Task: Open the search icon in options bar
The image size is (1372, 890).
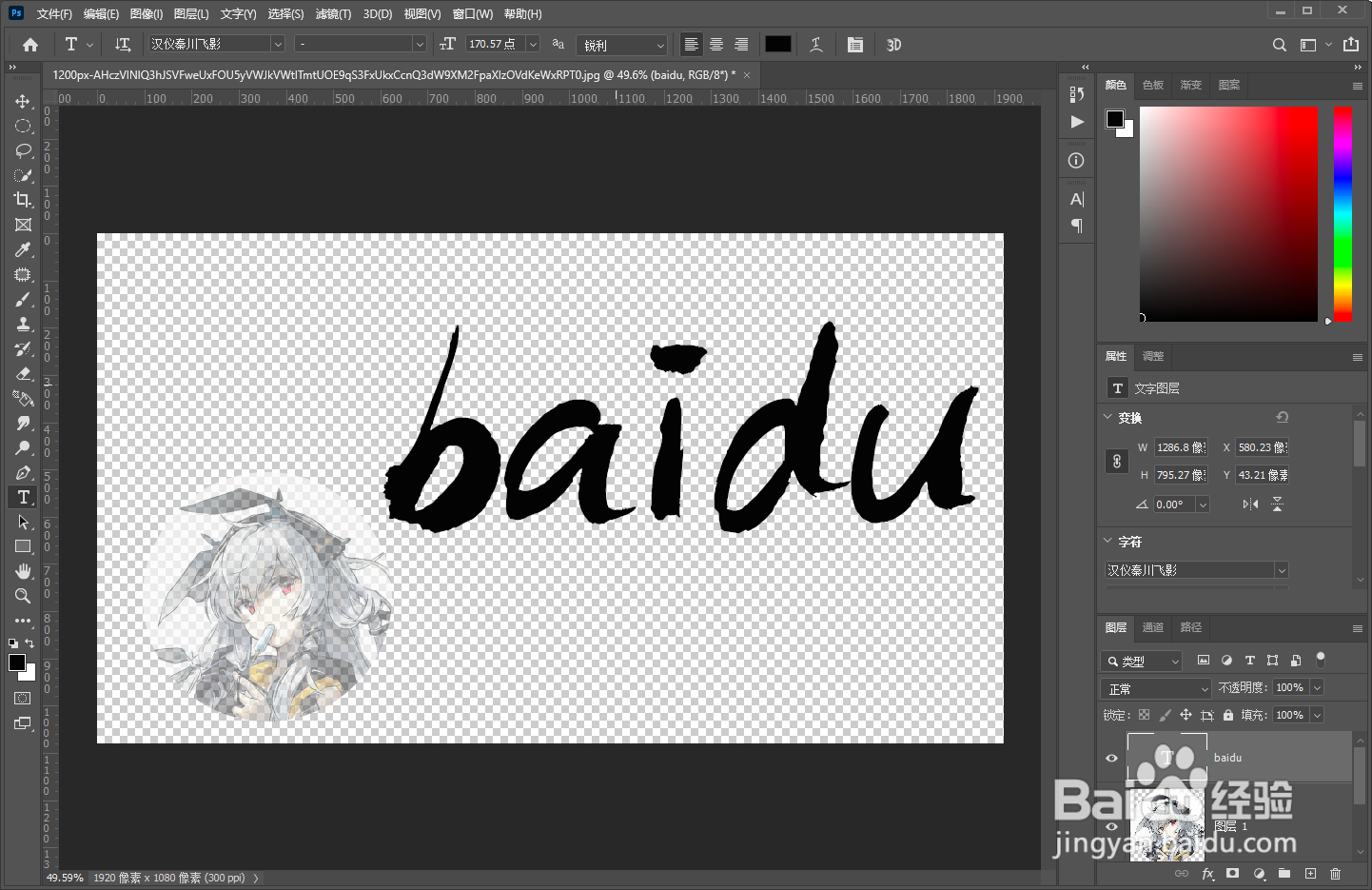Action: 1280,45
